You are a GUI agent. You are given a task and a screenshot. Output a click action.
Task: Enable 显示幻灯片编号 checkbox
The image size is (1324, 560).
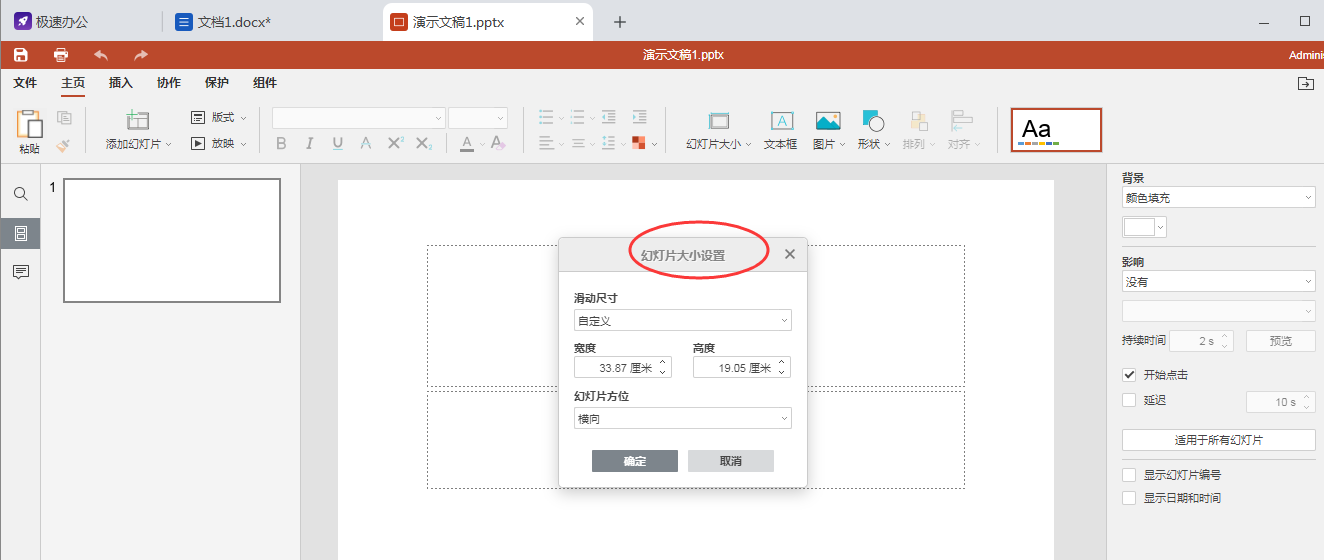(x=1129, y=475)
